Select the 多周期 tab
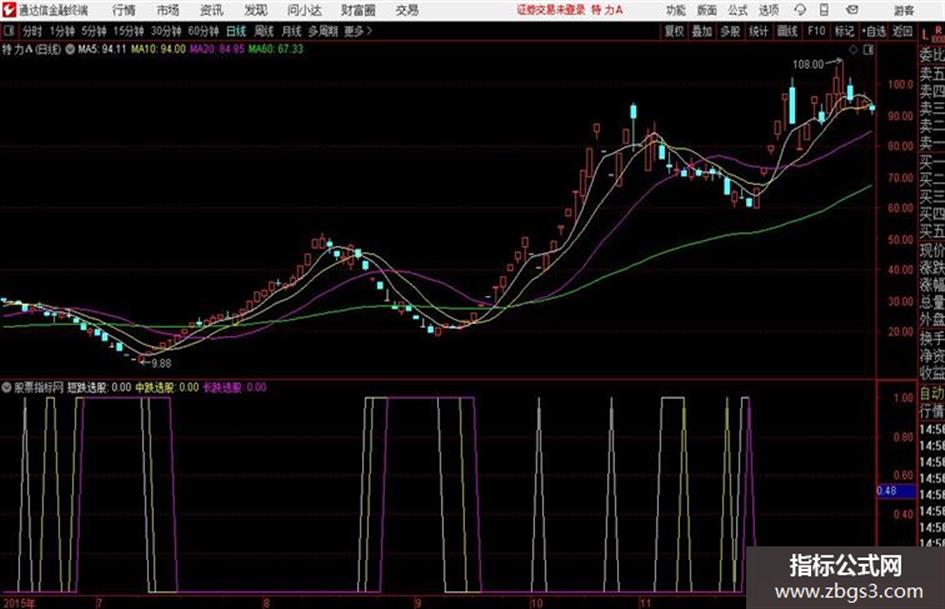The width and height of the screenshot is (945, 609). coord(324,31)
